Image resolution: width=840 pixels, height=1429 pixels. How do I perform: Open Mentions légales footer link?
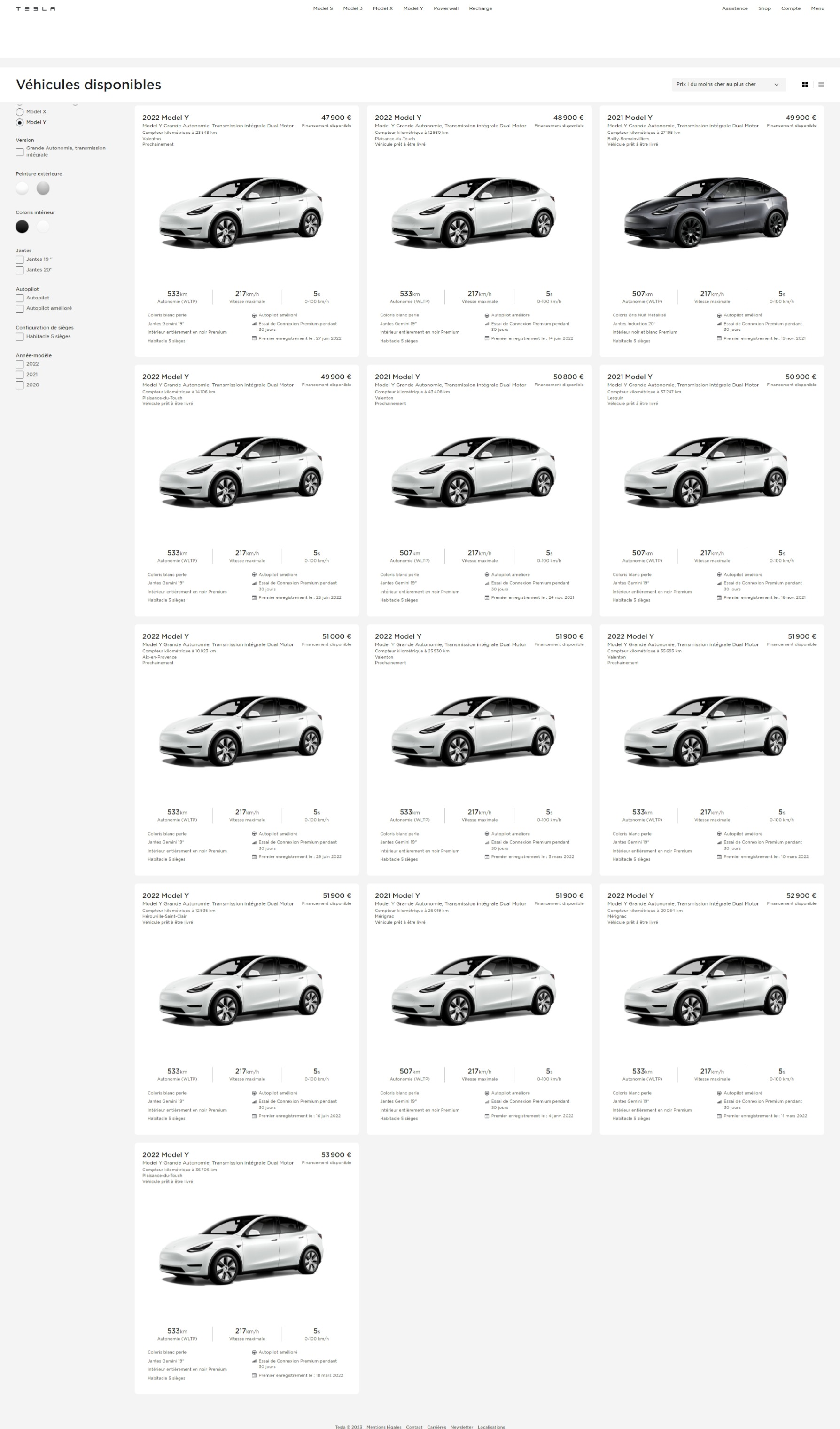[x=384, y=1427]
